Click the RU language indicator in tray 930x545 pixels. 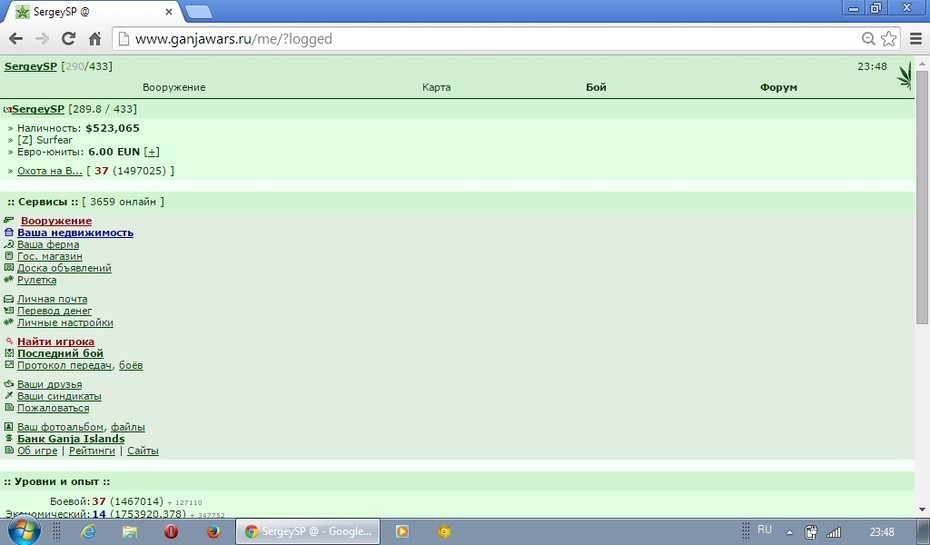pyautogui.click(x=765, y=530)
